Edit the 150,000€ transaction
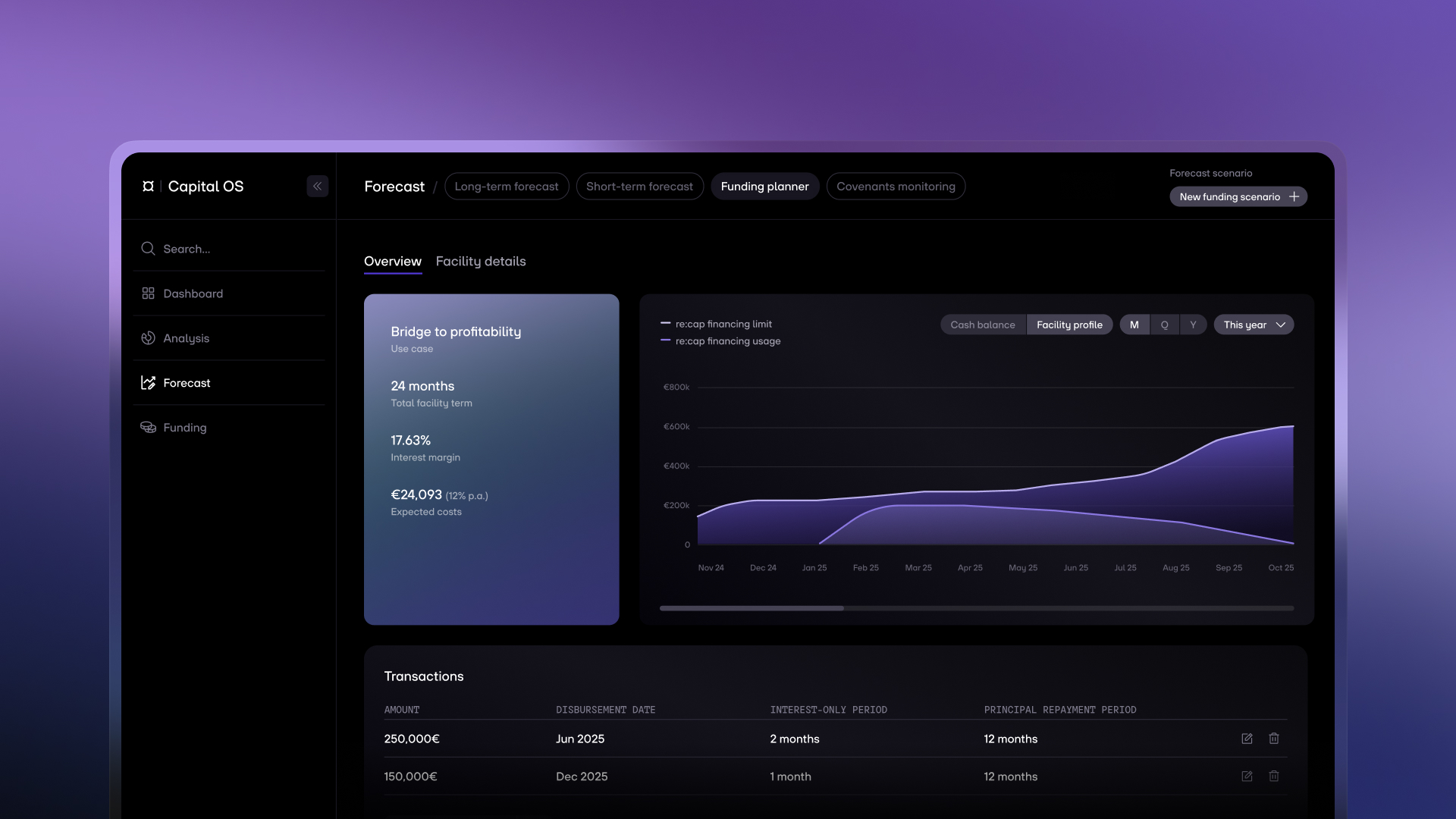The image size is (1456, 819). click(x=1247, y=777)
